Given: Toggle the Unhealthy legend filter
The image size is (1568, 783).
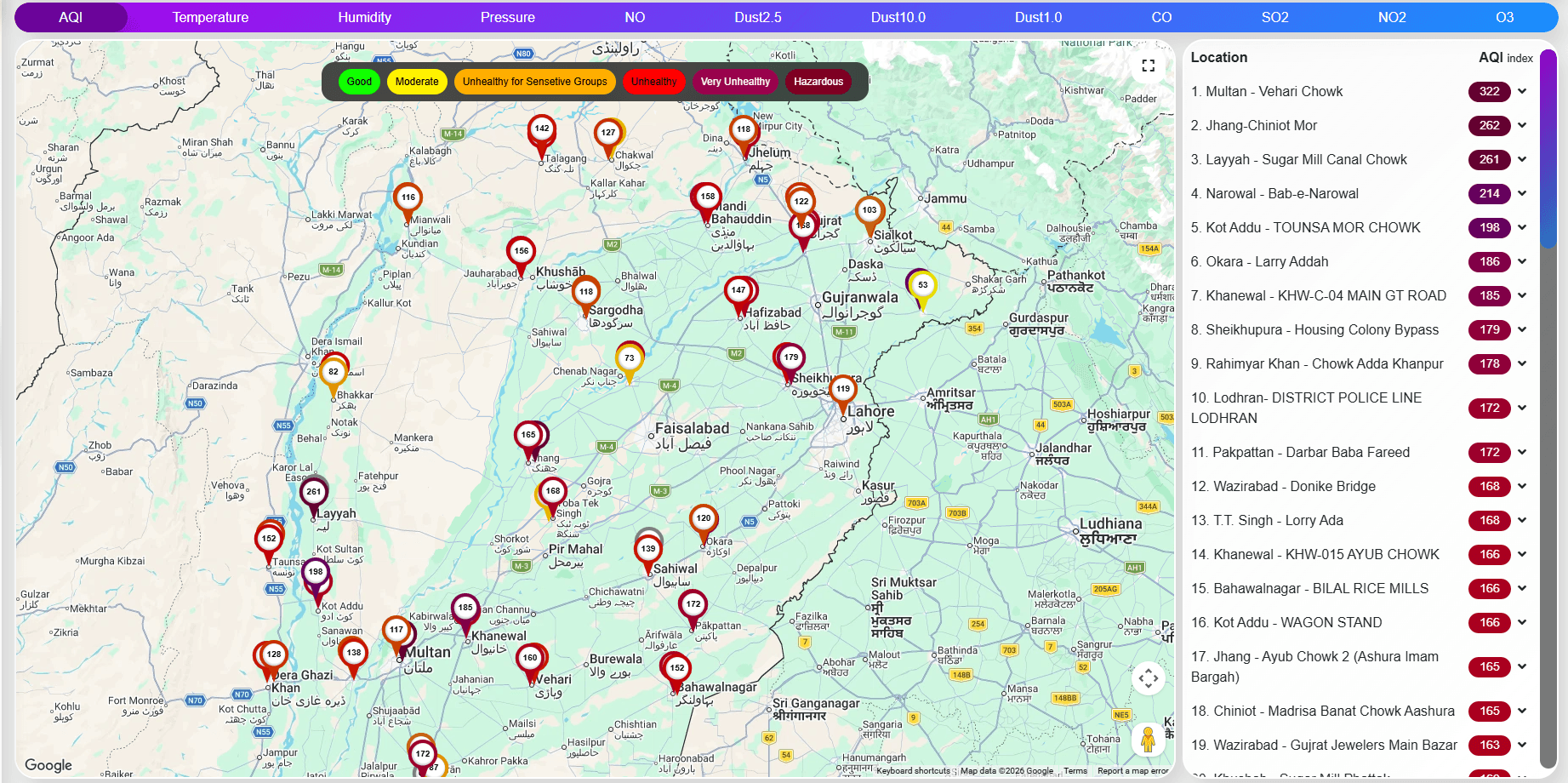Looking at the screenshot, I should tap(653, 82).
